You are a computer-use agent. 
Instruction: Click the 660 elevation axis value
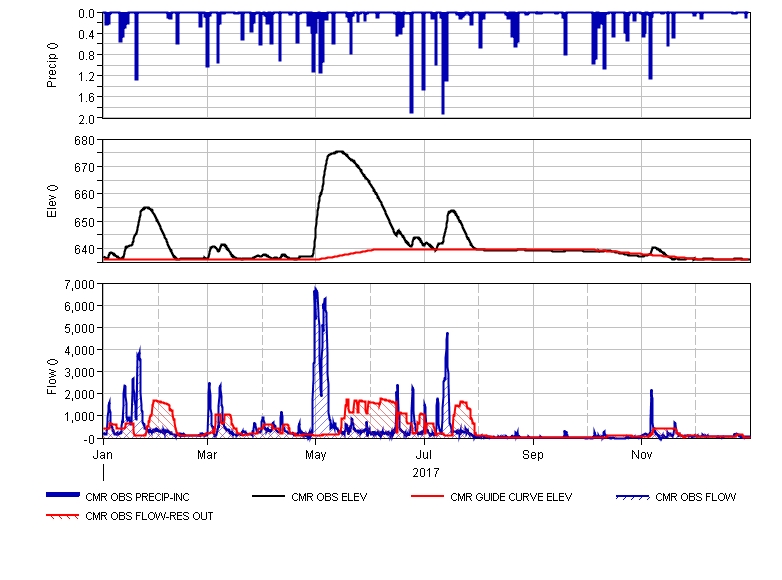click(85, 194)
